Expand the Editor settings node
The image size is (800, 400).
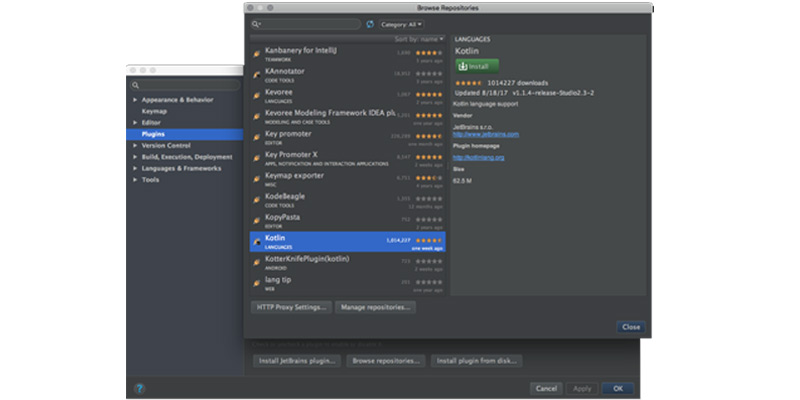[135, 123]
